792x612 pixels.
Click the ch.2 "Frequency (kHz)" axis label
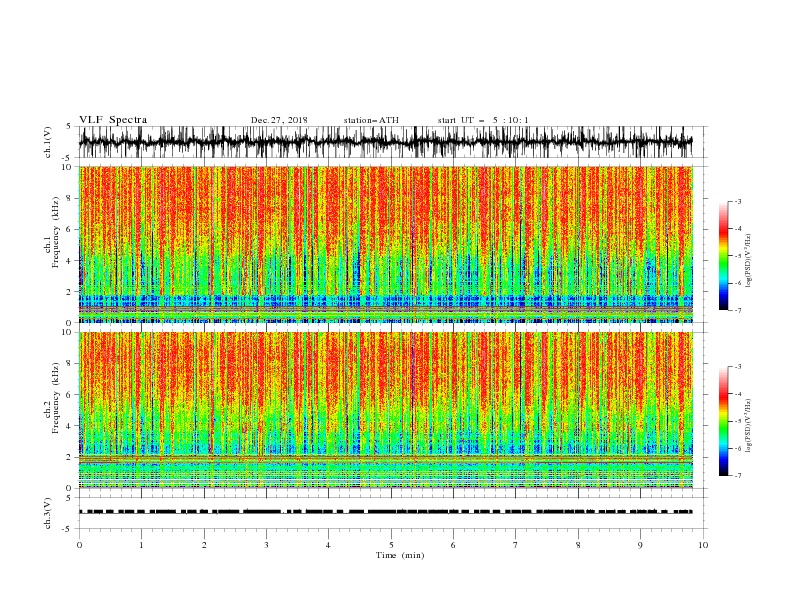(56, 398)
